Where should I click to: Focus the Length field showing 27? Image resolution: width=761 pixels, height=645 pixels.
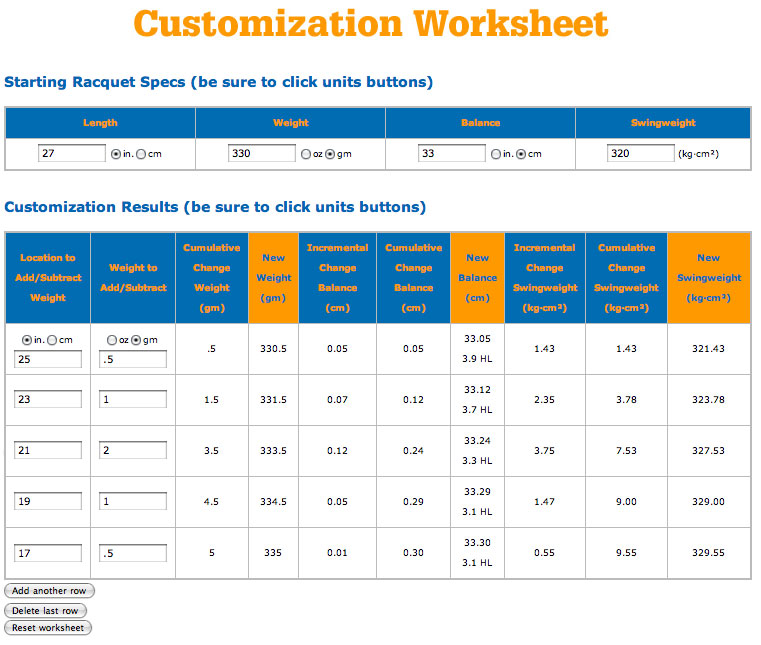pyautogui.click(x=72, y=153)
